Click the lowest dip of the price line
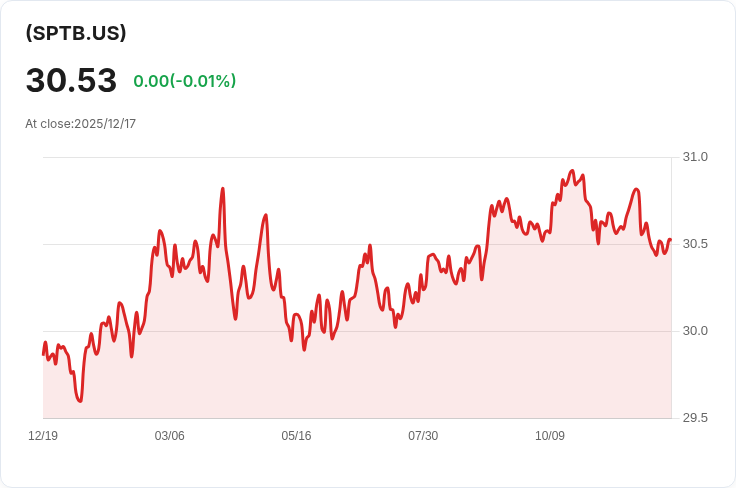The width and height of the screenshot is (736, 488). click(x=80, y=401)
